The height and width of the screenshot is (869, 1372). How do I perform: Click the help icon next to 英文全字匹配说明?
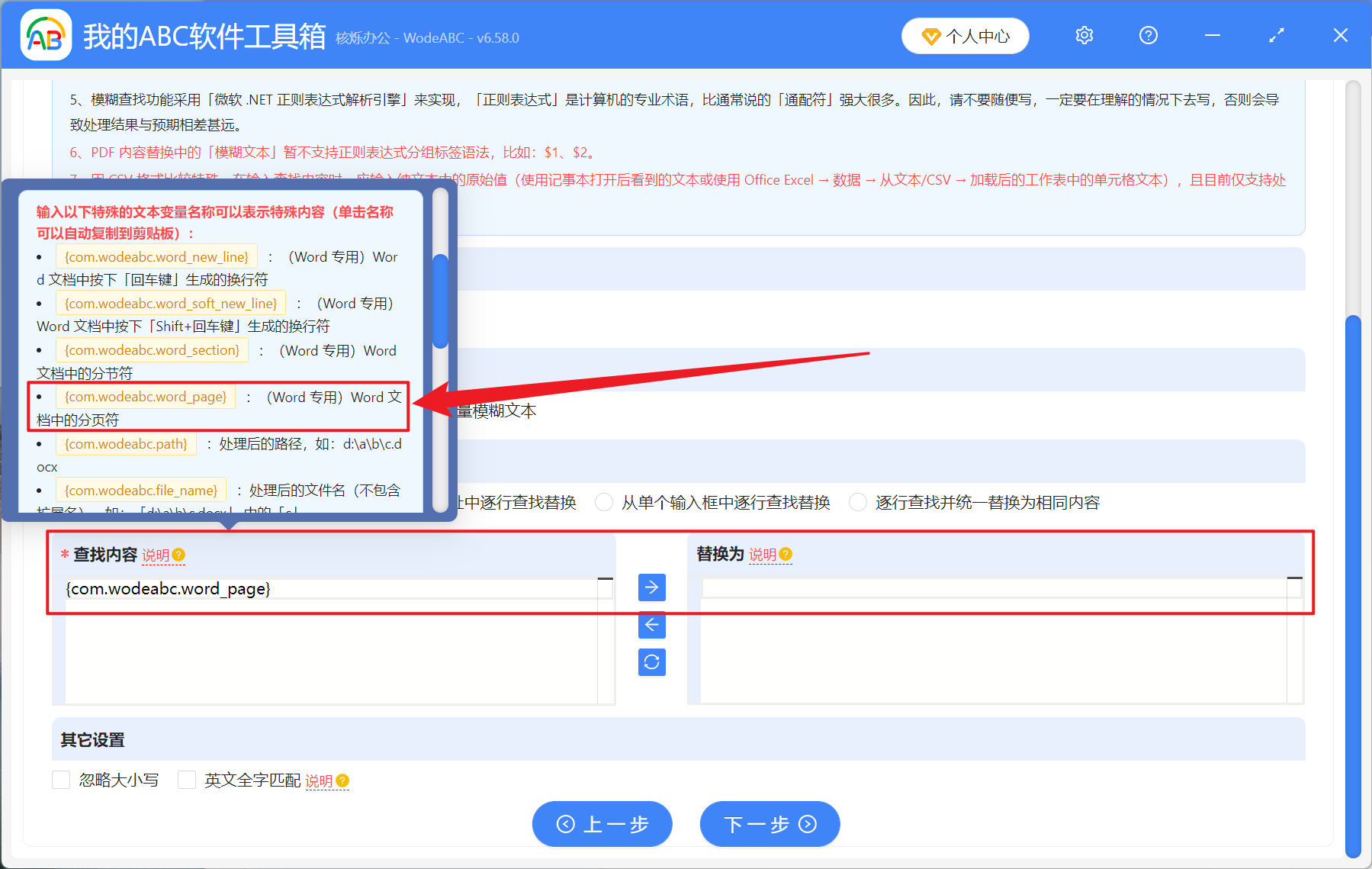(x=342, y=780)
